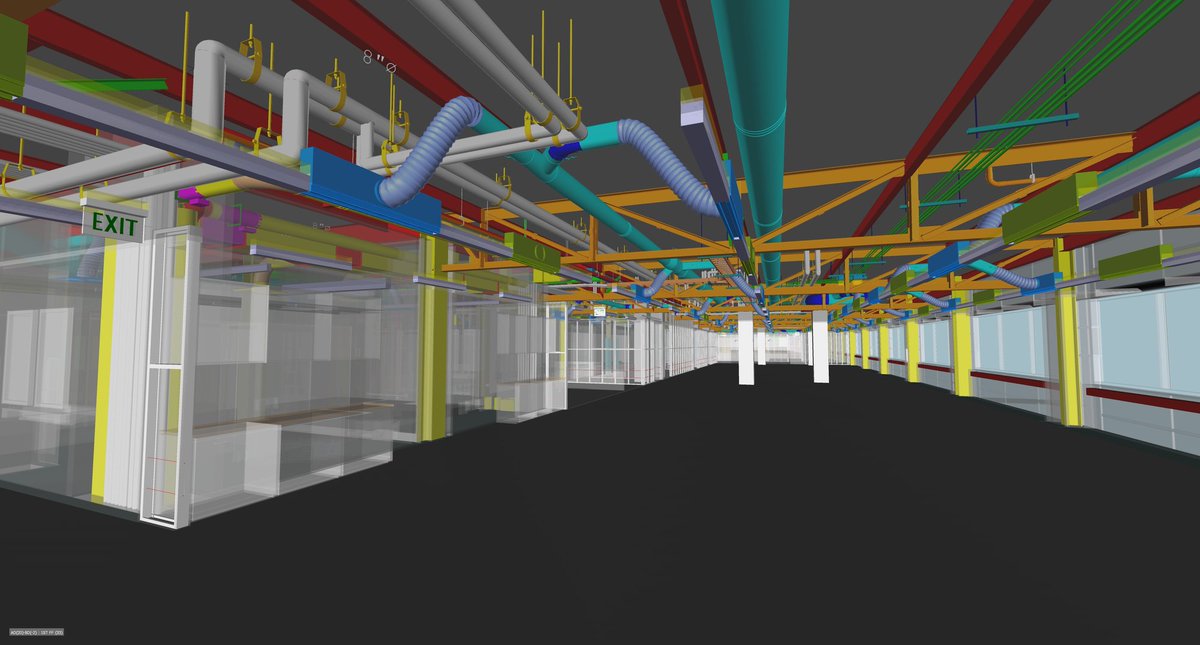Select the 8" diameter pipe annotation
The image size is (1200, 645).
[380, 62]
